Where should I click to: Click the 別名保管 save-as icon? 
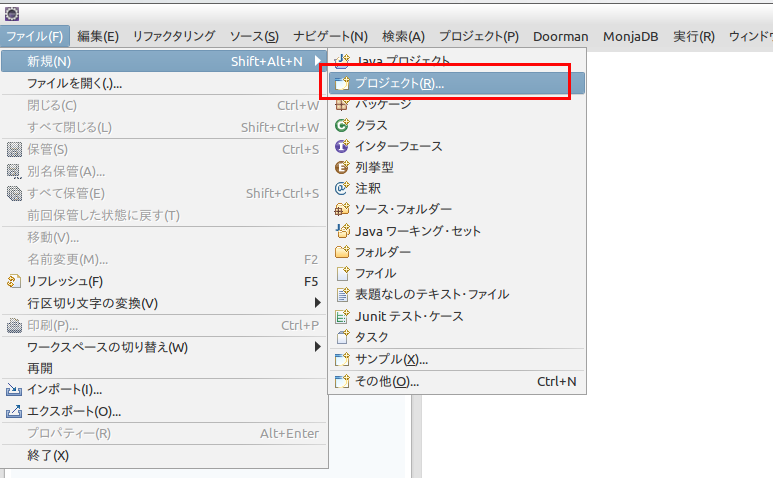click(x=14, y=171)
